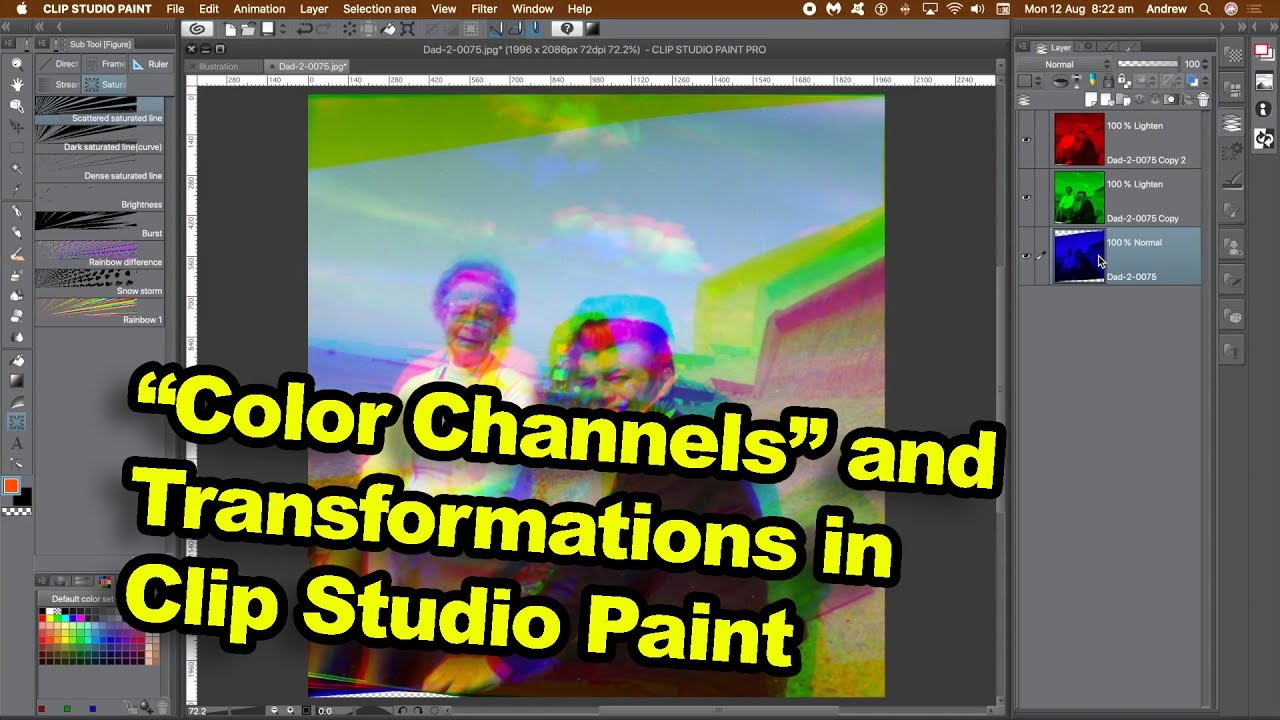
Task: Adjust the layer opacity slider
Action: click(x=1148, y=64)
